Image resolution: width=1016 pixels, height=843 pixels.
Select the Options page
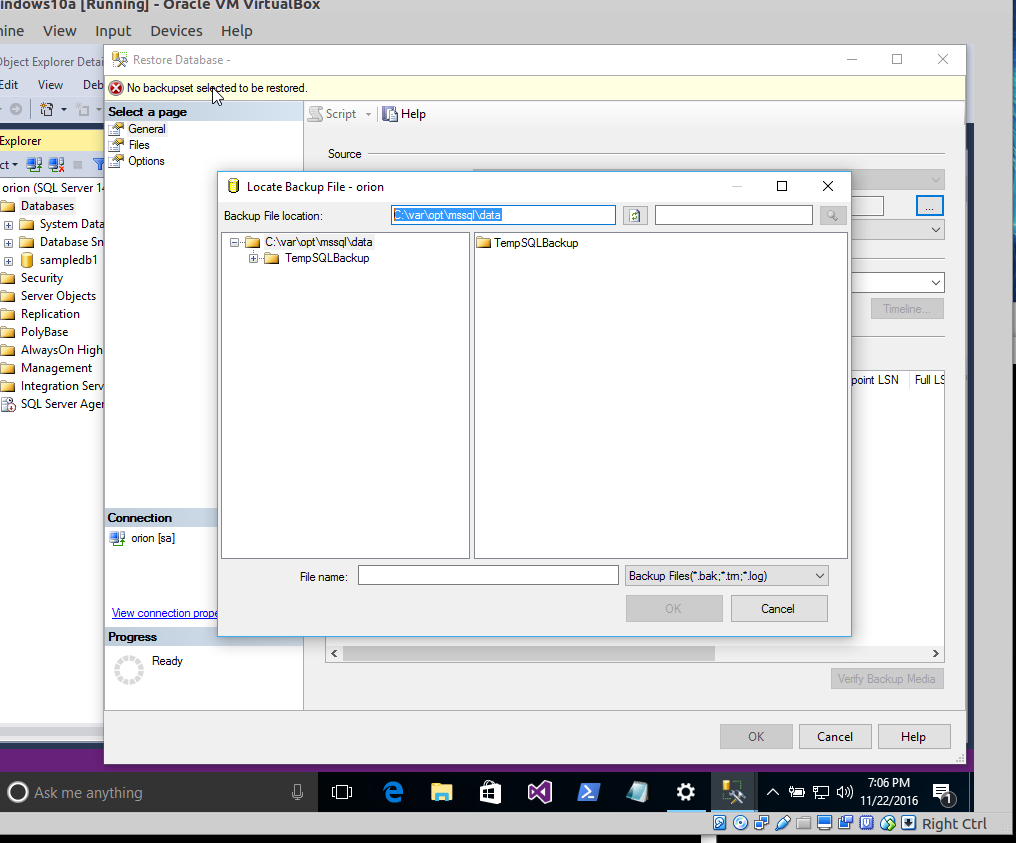point(146,161)
